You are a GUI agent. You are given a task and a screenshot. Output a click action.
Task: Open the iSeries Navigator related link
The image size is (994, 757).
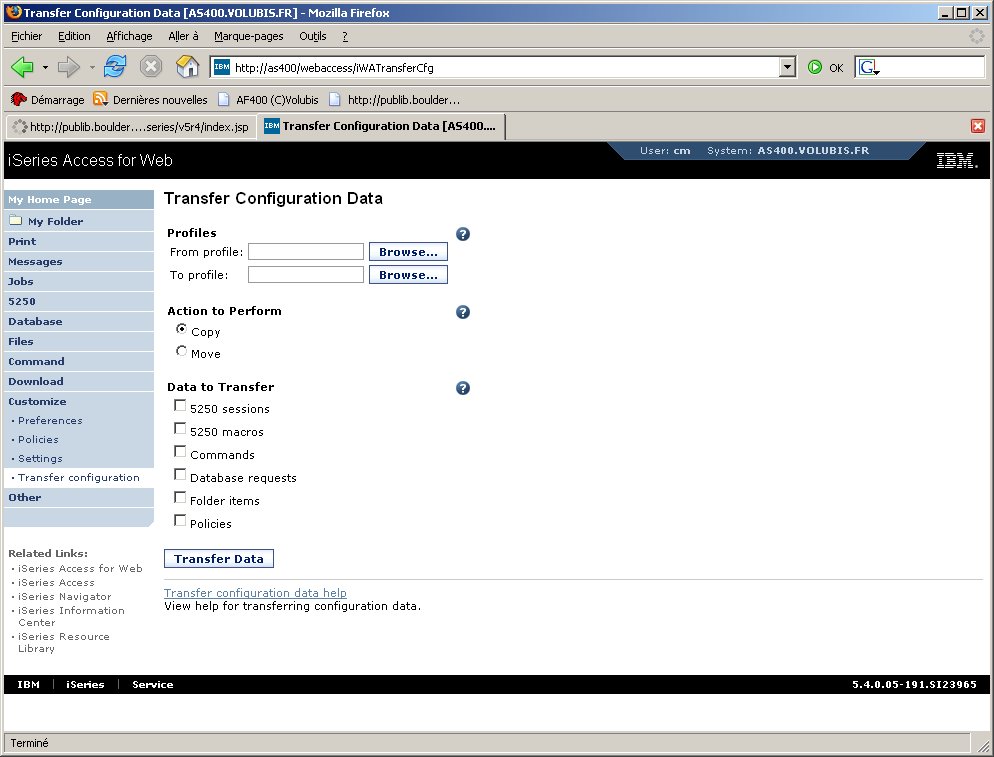65,597
